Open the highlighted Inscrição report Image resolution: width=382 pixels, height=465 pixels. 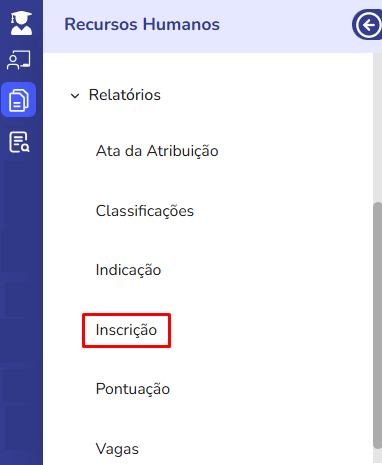pyautogui.click(x=126, y=330)
